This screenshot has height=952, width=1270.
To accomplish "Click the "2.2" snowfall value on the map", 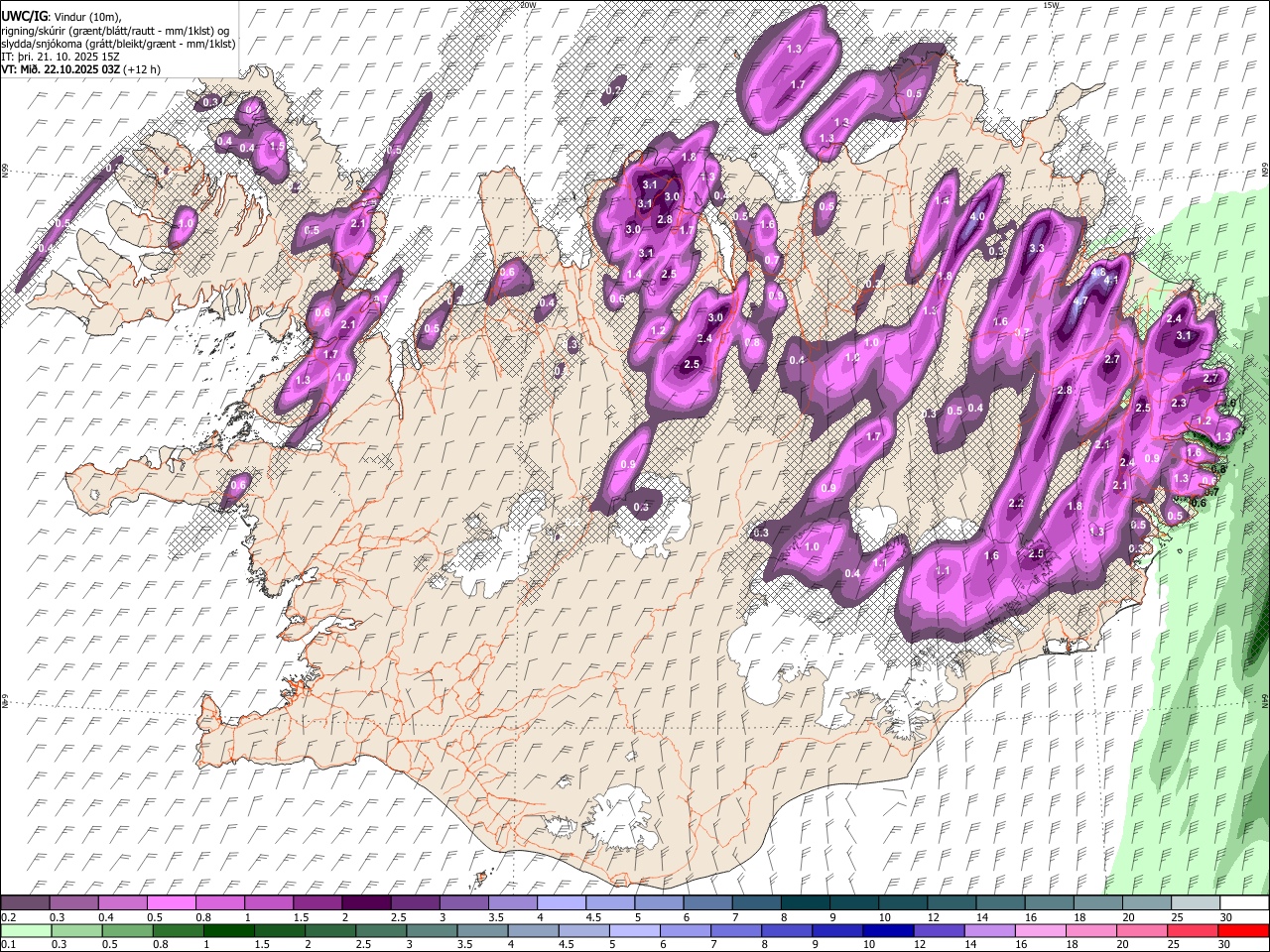I will tap(1016, 504).
